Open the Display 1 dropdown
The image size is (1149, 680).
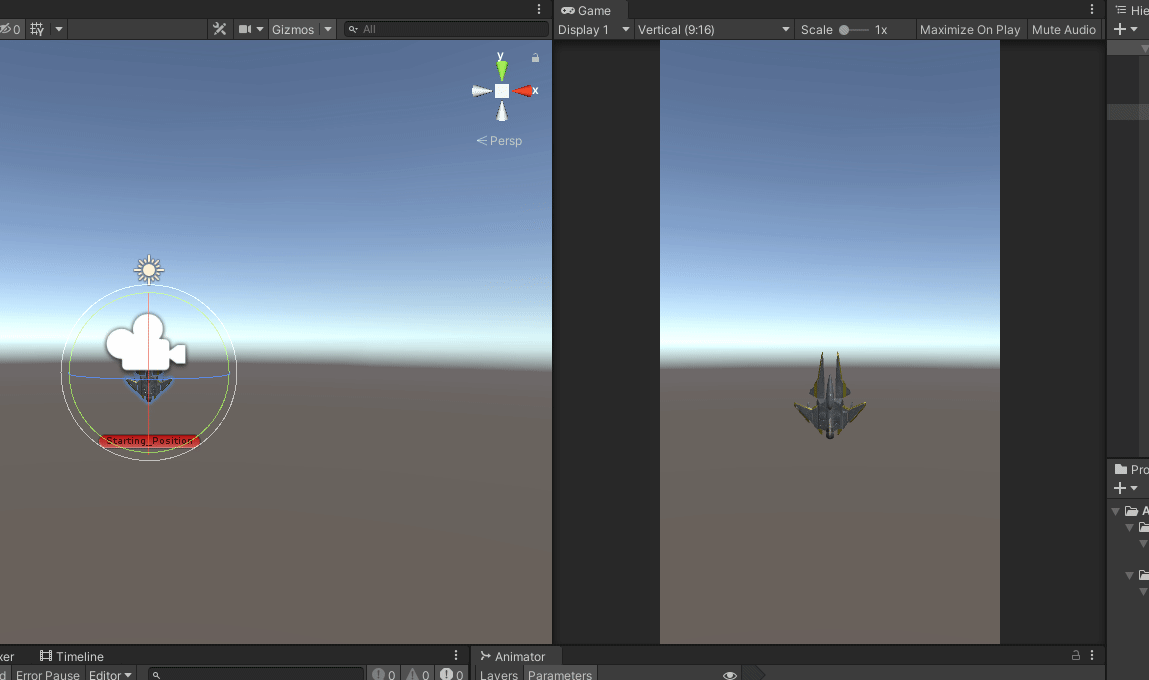(x=594, y=29)
